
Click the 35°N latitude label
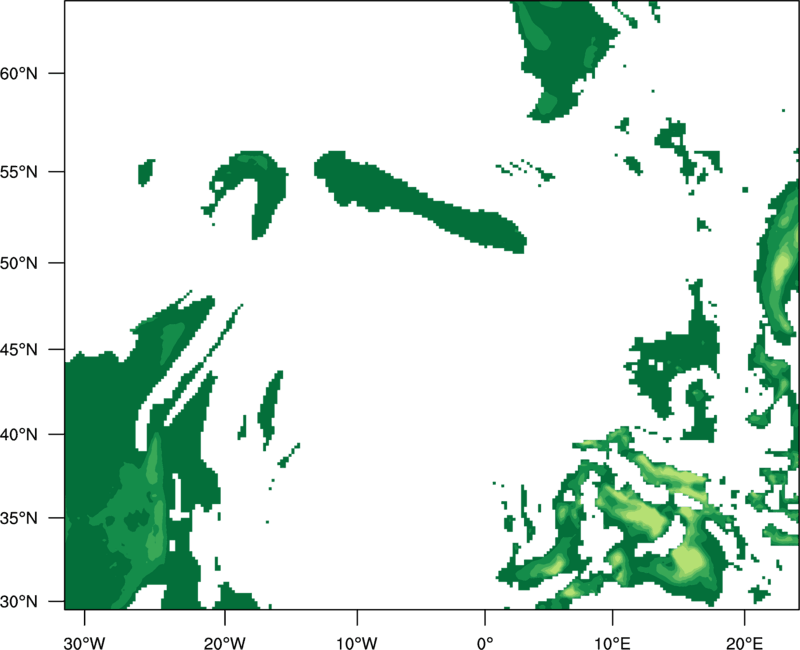click(19, 518)
